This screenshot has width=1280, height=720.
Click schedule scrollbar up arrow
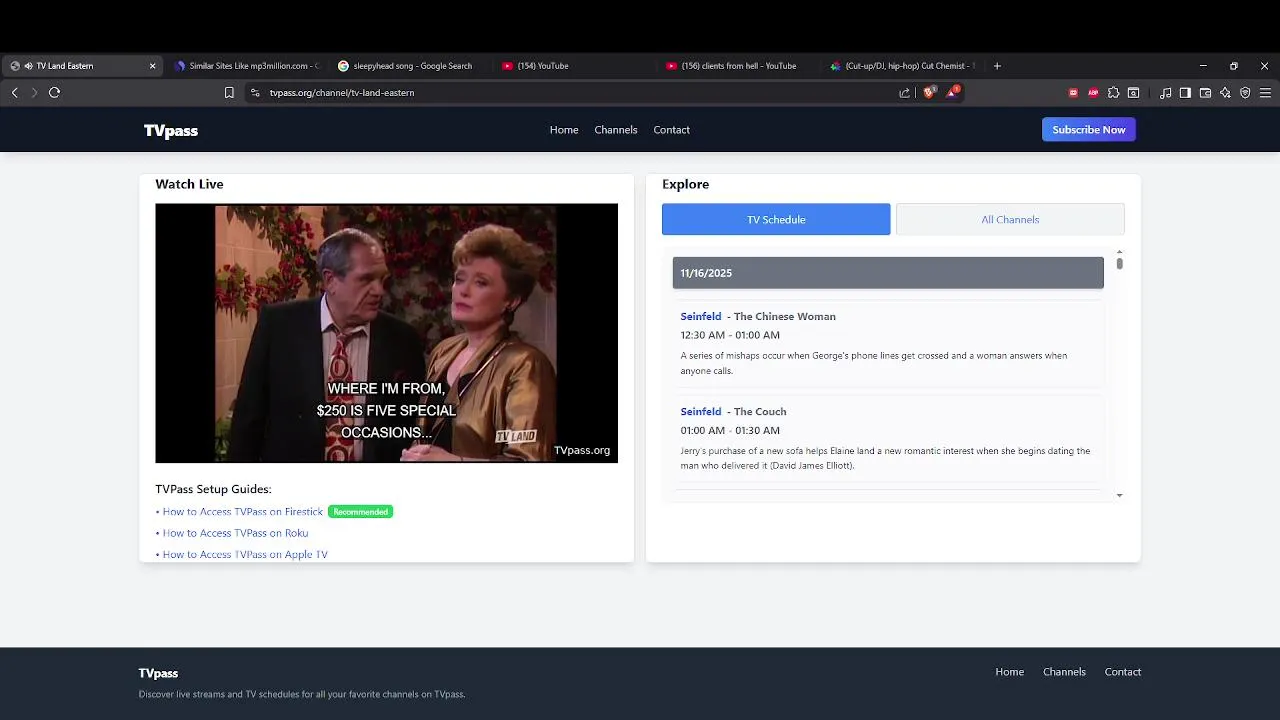[1119, 252]
